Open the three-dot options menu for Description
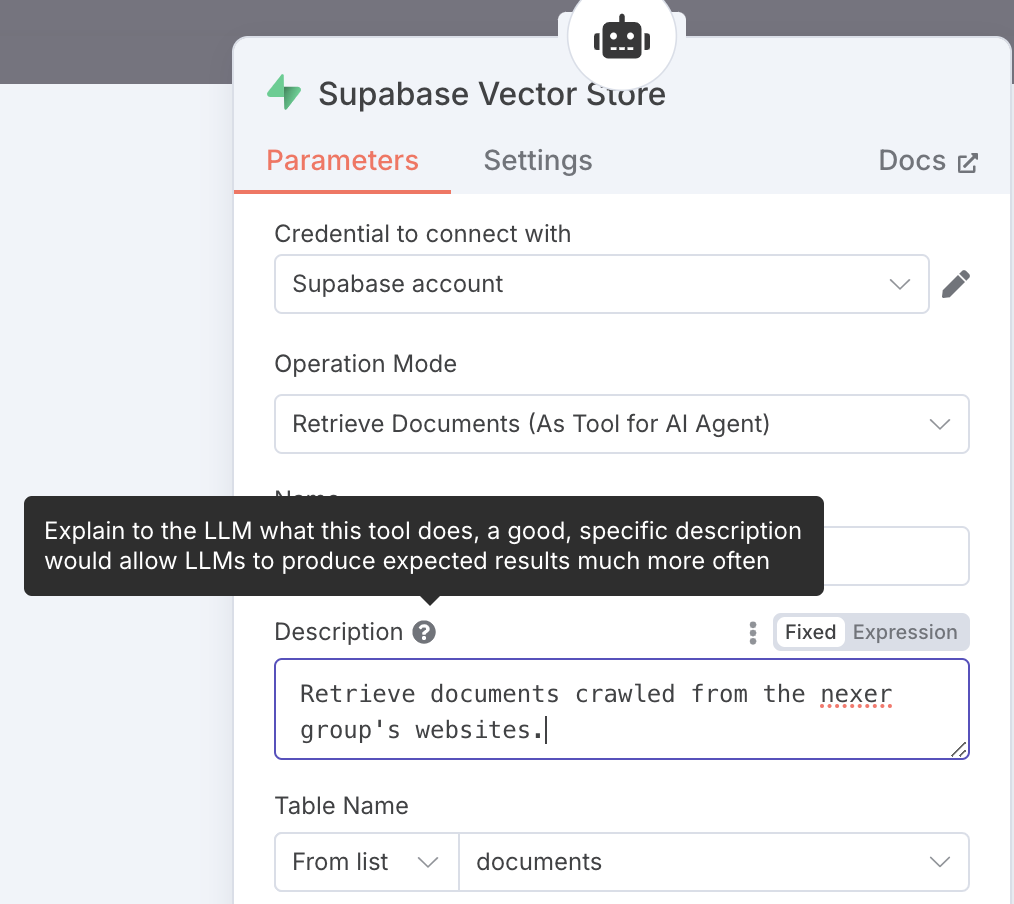 (x=753, y=632)
